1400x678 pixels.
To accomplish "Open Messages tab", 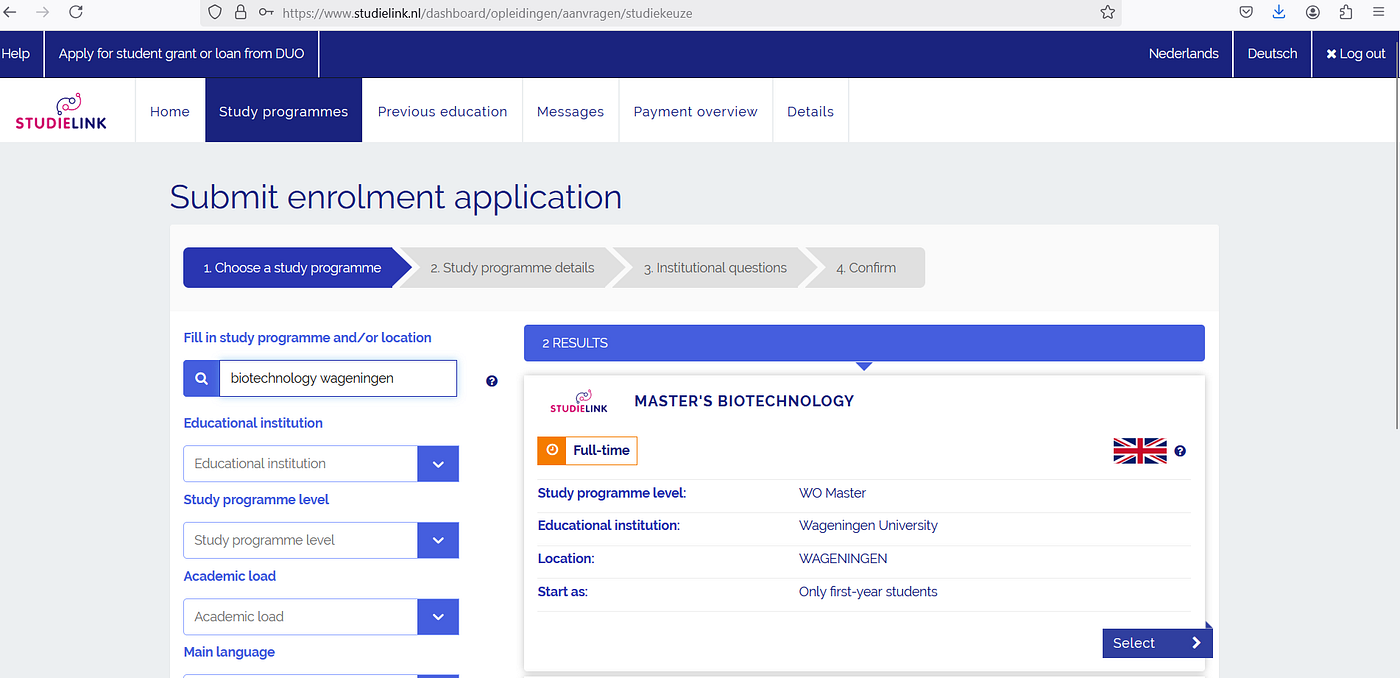I will pos(570,111).
